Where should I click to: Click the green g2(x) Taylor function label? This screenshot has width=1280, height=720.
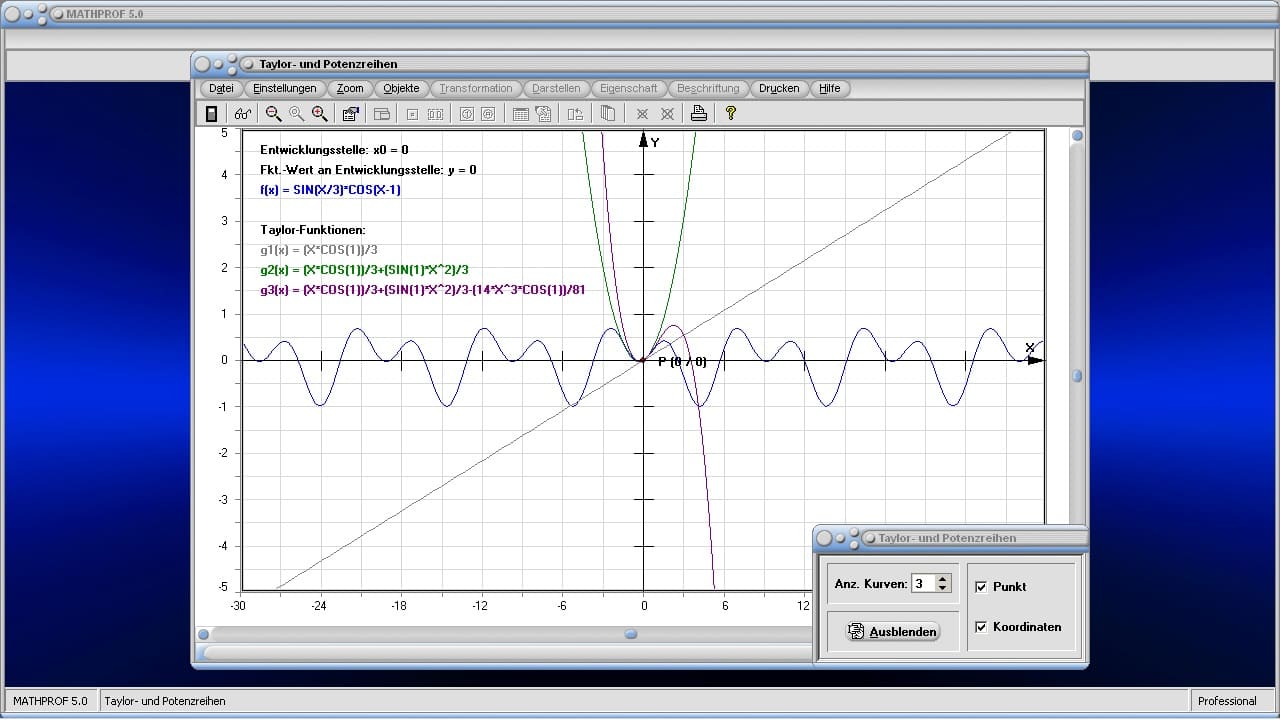pyautogui.click(x=364, y=270)
